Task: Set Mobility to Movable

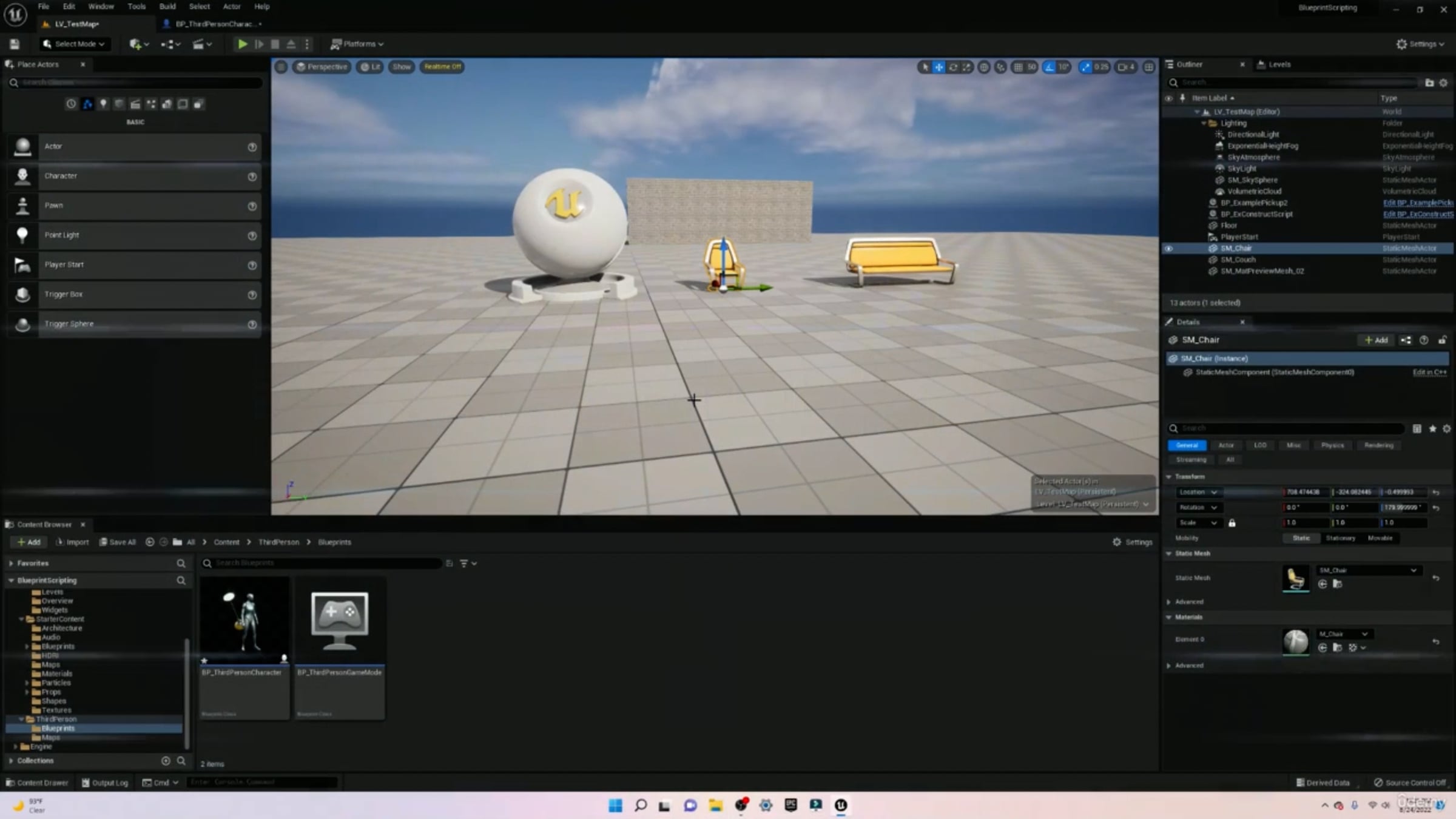Action: [1380, 538]
